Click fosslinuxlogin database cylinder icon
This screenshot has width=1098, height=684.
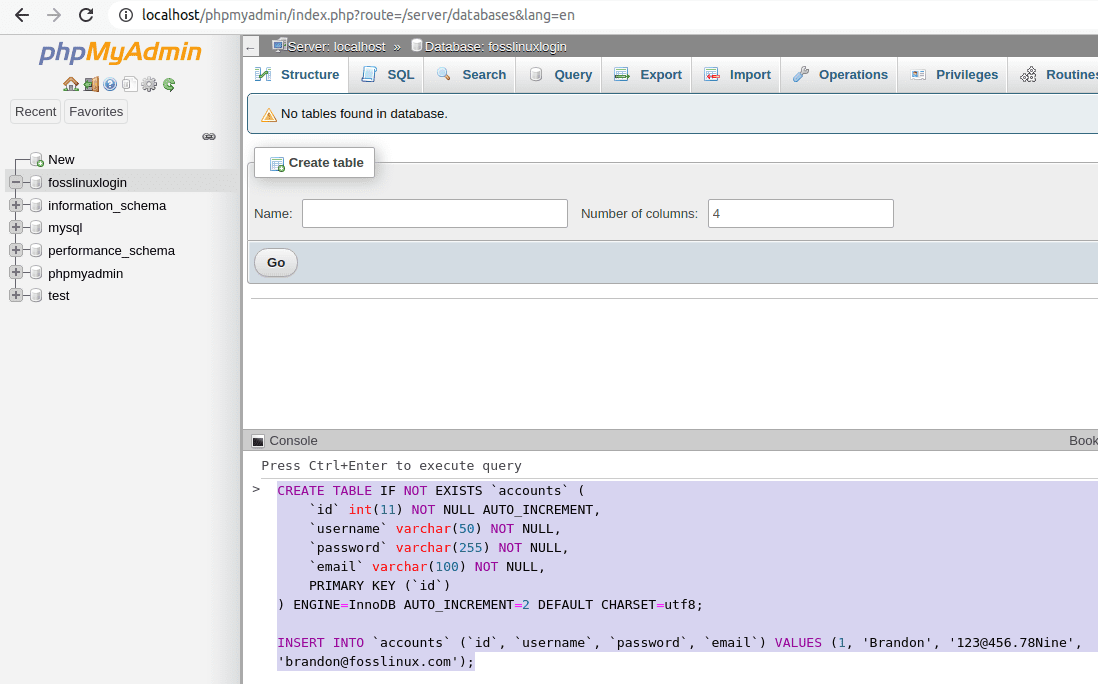tap(36, 183)
